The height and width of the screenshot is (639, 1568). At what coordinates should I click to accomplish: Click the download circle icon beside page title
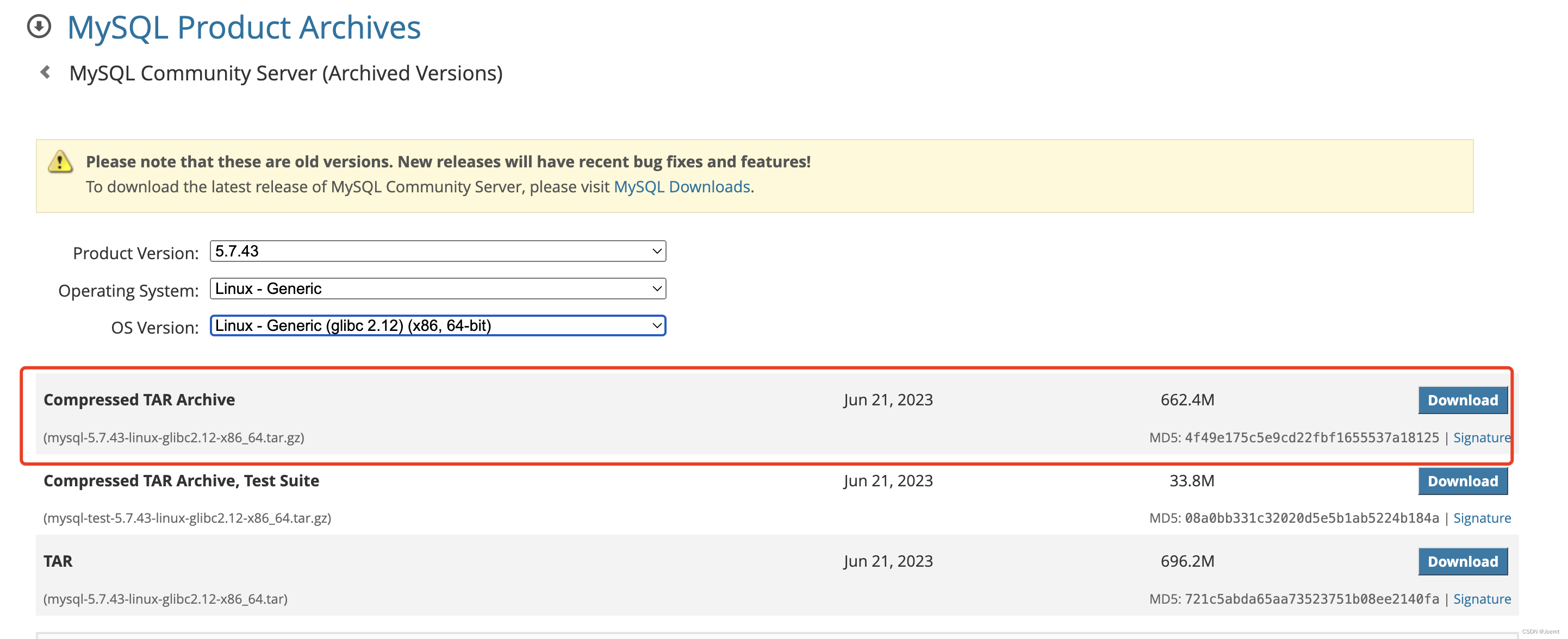(39, 26)
